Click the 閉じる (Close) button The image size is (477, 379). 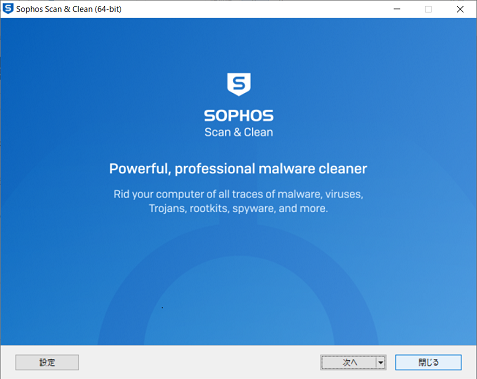[428, 362]
